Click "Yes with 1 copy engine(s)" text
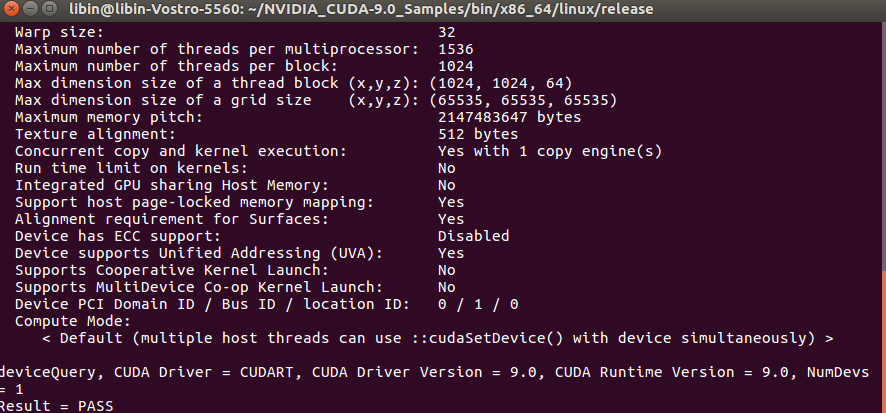The height and width of the screenshot is (413, 886). 550,151
